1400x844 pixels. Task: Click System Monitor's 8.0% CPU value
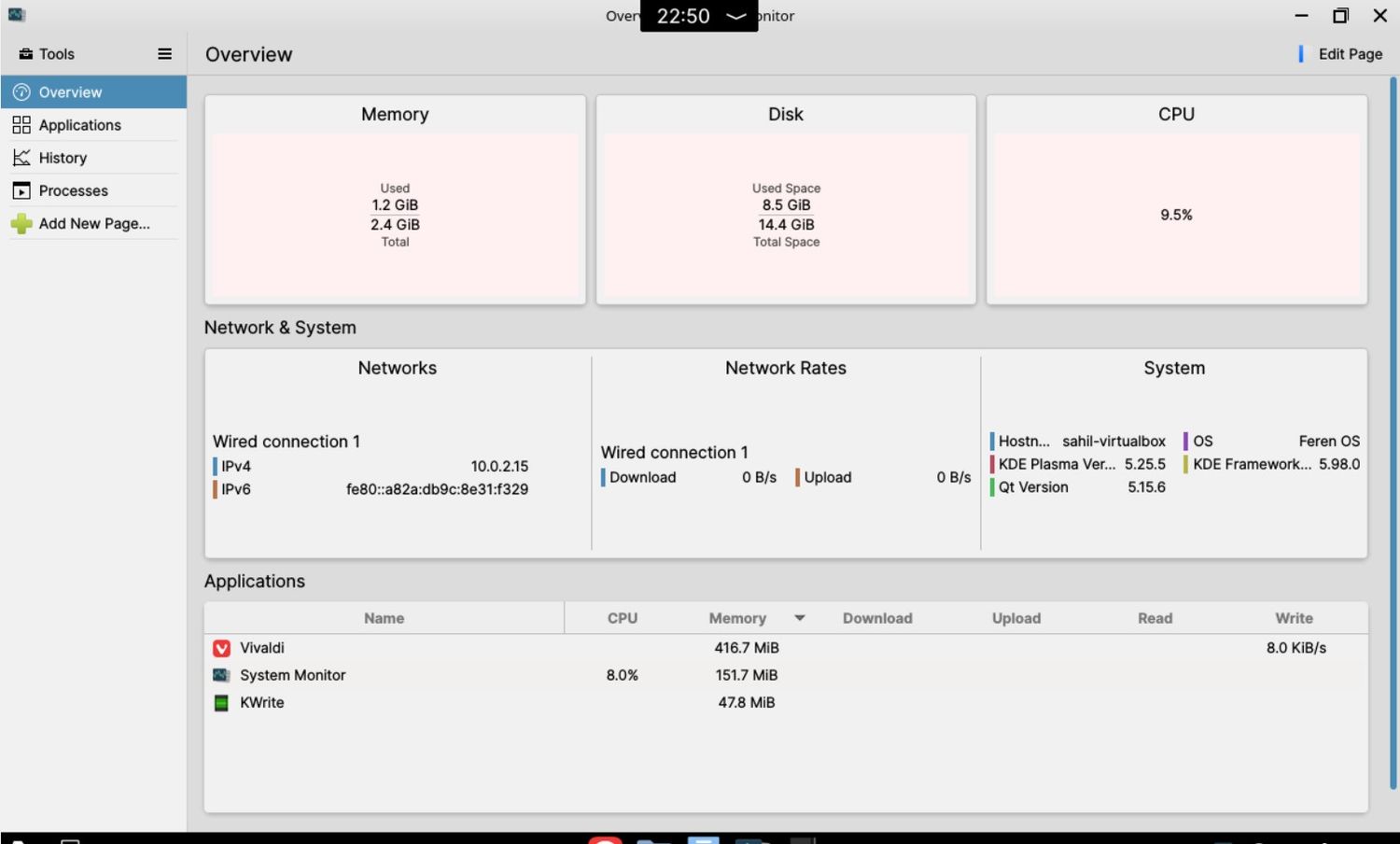point(623,675)
